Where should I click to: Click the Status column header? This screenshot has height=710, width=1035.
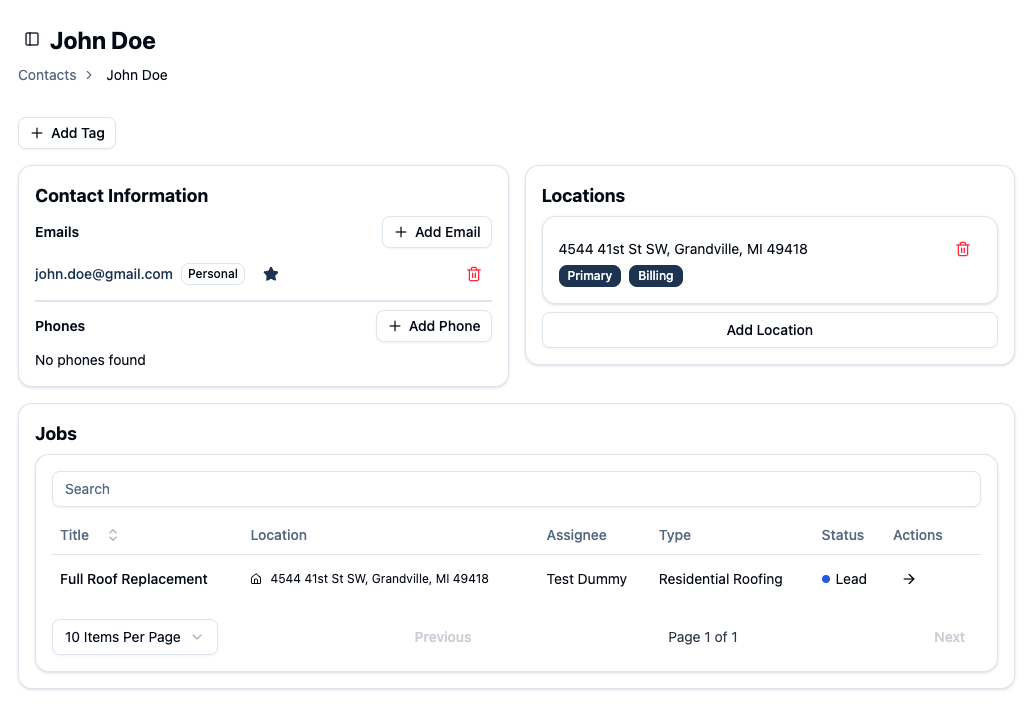click(842, 535)
